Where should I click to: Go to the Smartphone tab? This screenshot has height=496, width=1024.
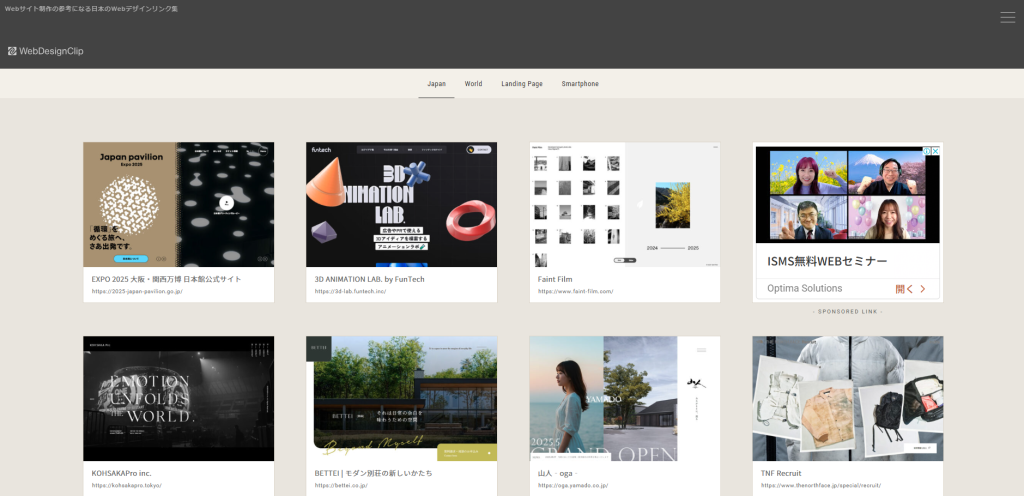click(x=580, y=84)
